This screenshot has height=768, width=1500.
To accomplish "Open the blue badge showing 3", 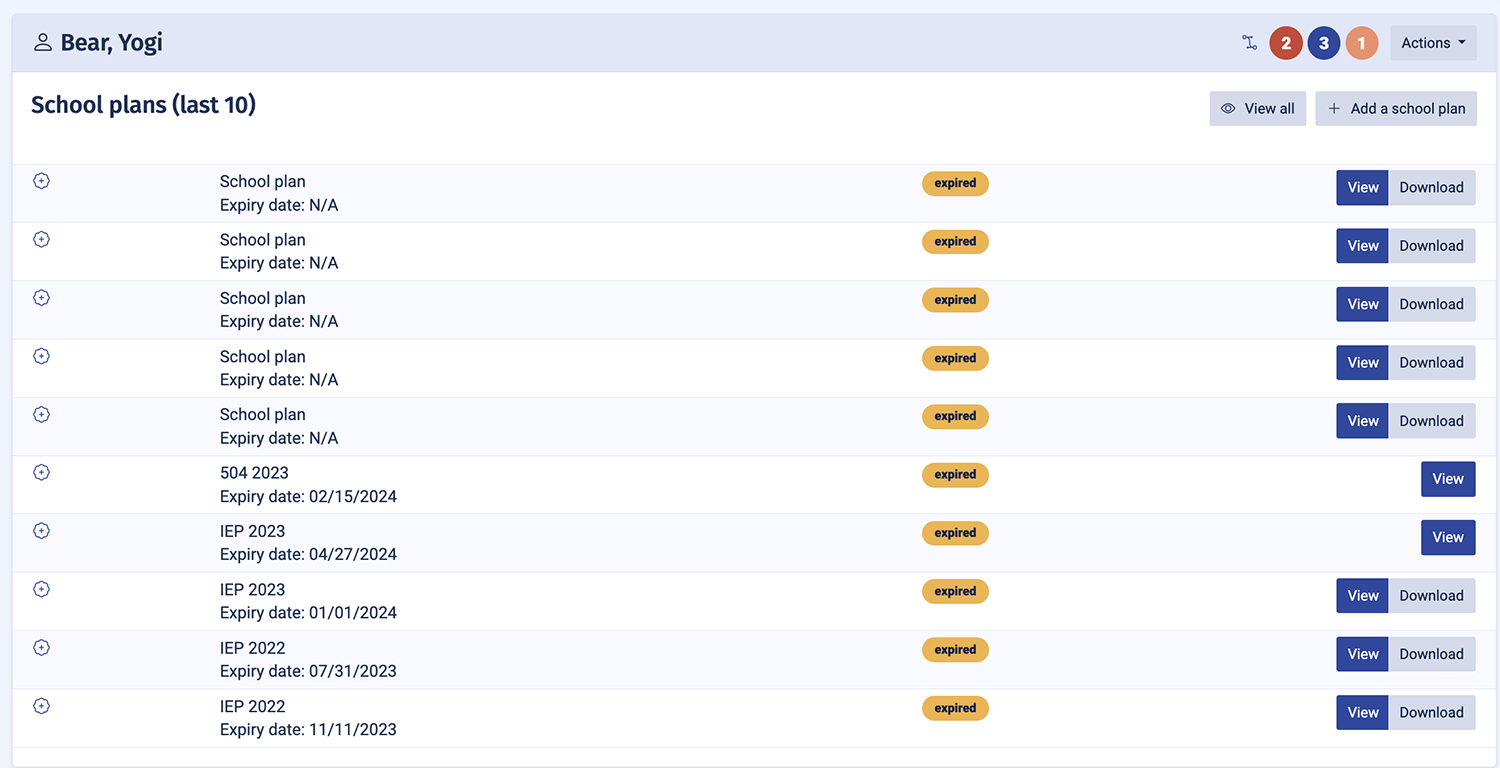I will [x=1324, y=43].
